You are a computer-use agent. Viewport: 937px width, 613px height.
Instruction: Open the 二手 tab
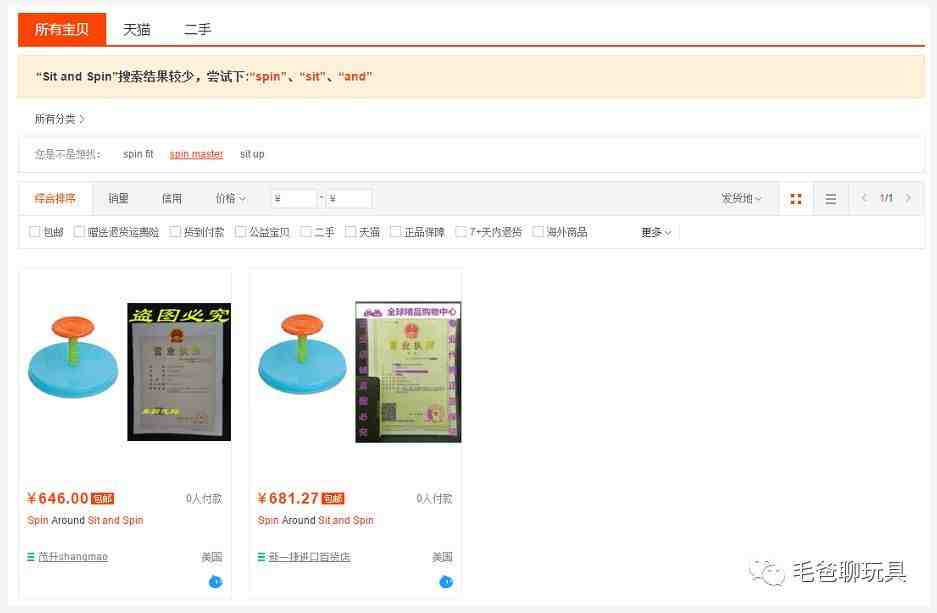[197, 29]
